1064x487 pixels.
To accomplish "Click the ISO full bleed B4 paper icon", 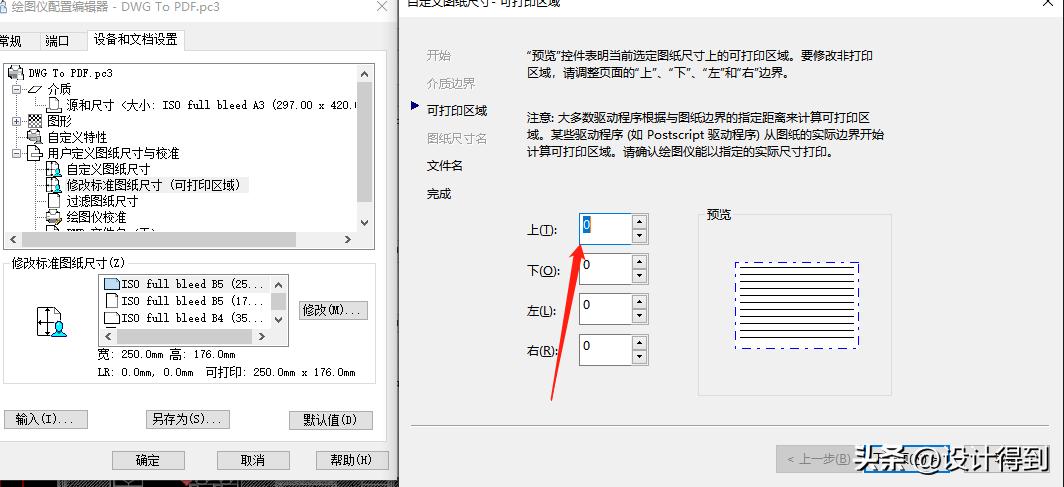I will coord(111,317).
